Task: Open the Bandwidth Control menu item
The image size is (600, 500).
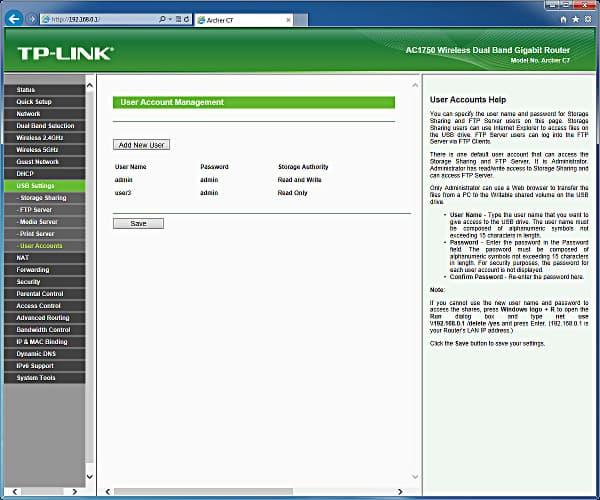Action: 45,330
